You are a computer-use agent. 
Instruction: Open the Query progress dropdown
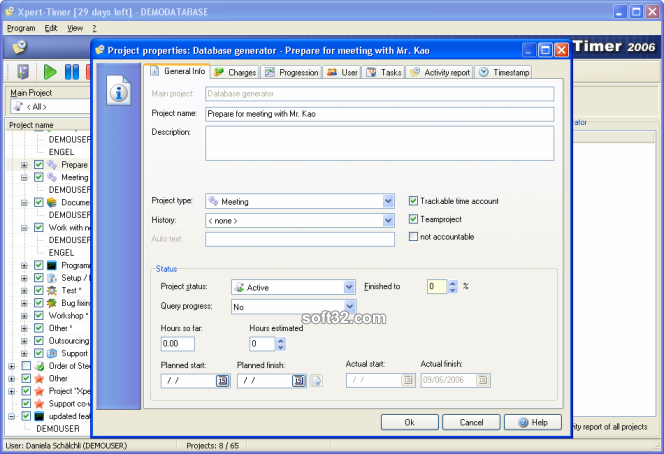[x=349, y=306]
